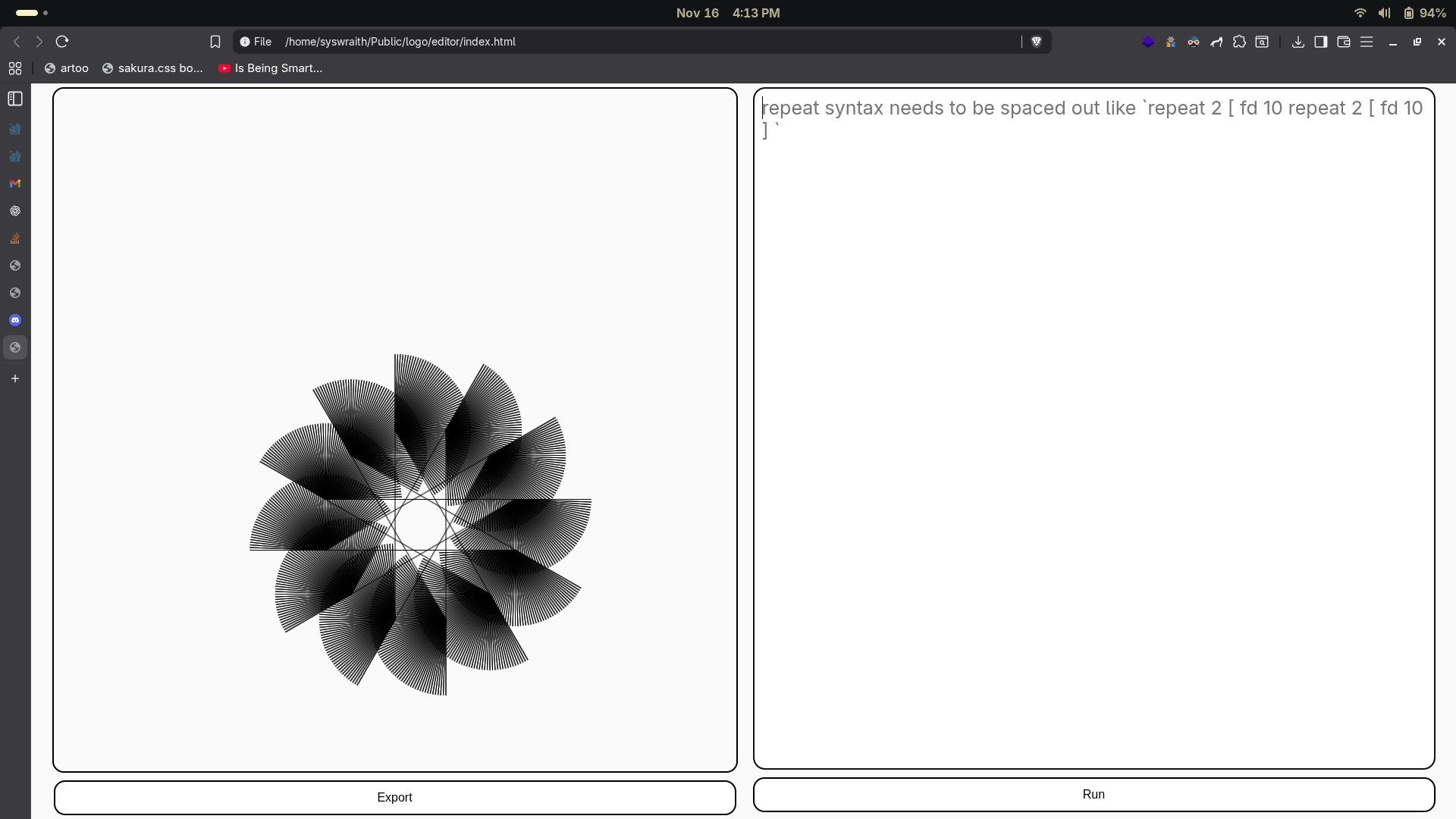Reload the page with refresh icon
Viewport: 1456px width, 819px height.
62,42
